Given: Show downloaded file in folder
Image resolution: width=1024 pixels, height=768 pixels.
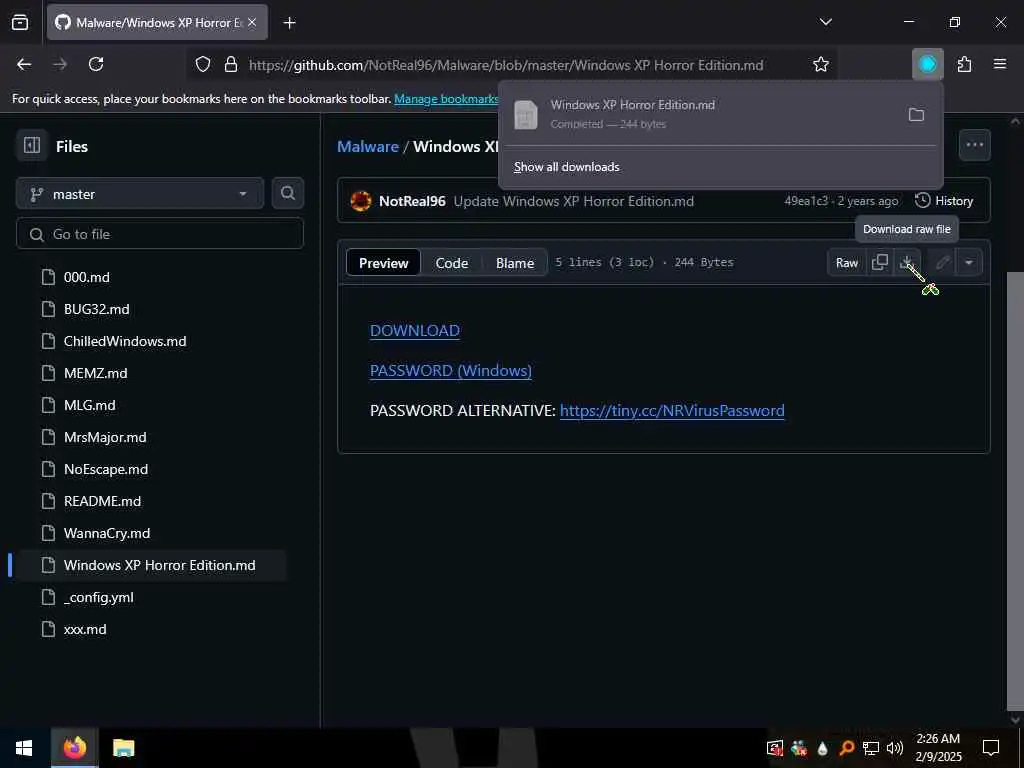Looking at the screenshot, I should pyautogui.click(x=916, y=115).
